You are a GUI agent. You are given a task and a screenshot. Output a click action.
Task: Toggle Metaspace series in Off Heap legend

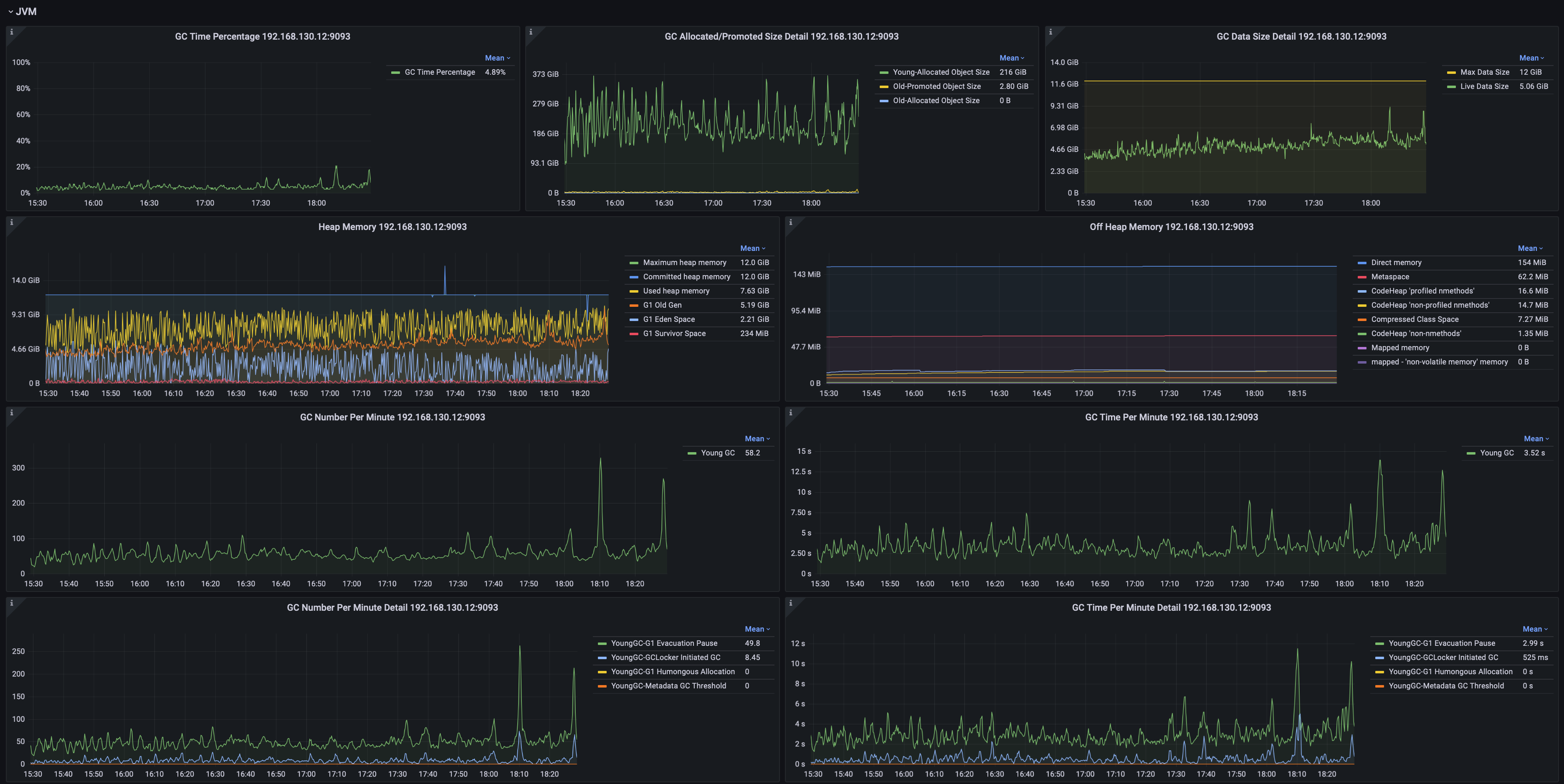tap(1390, 276)
